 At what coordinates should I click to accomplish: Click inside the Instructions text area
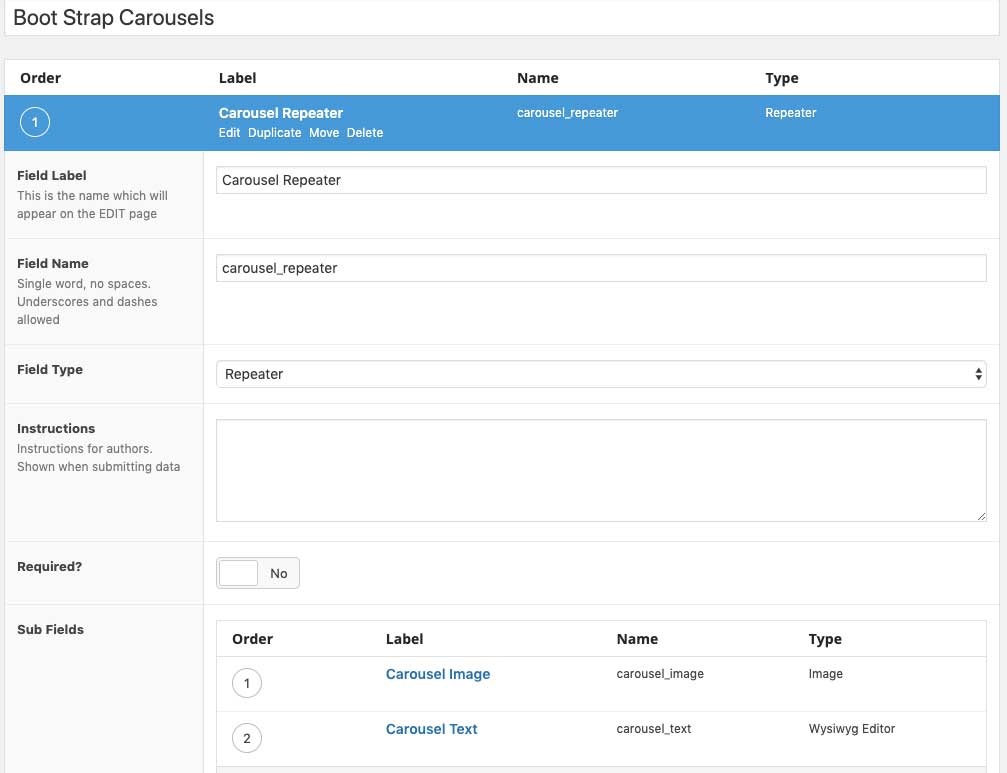point(598,470)
